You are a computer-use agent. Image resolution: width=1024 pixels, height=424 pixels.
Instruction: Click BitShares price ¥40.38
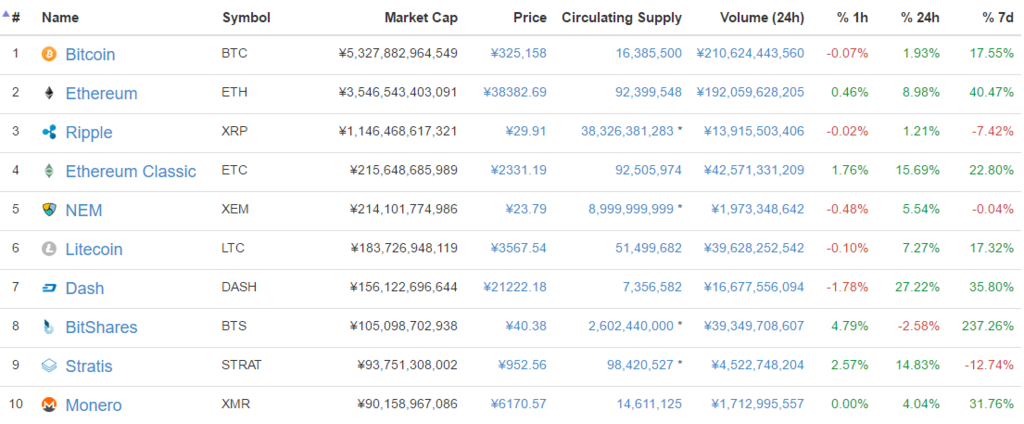pos(526,326)
